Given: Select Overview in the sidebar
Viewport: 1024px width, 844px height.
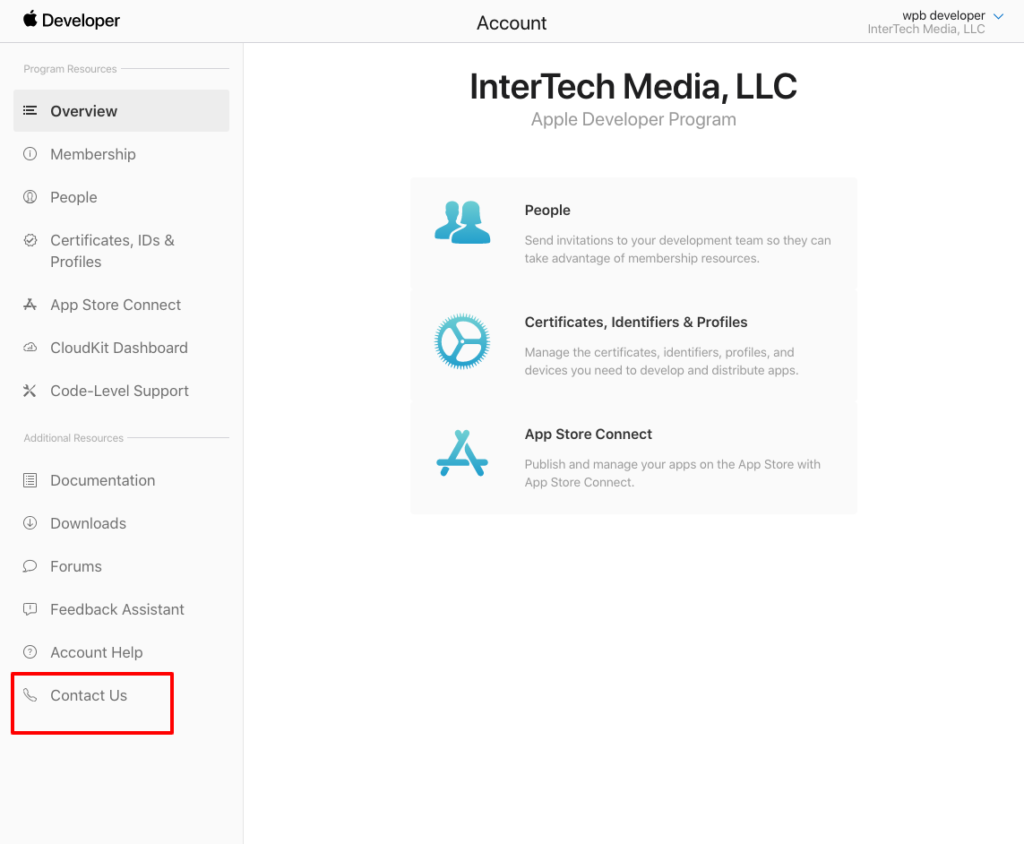Looking at the screenshot, I should (x=121, y=110).
